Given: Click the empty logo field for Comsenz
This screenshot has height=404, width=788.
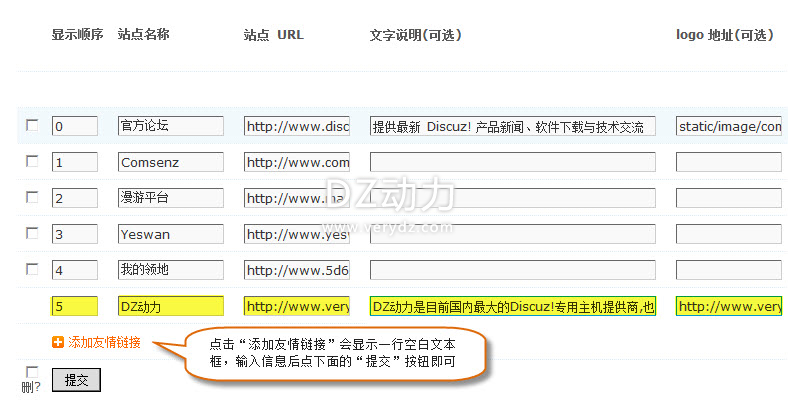Looking at the screenshot, I should pos(729,162).
